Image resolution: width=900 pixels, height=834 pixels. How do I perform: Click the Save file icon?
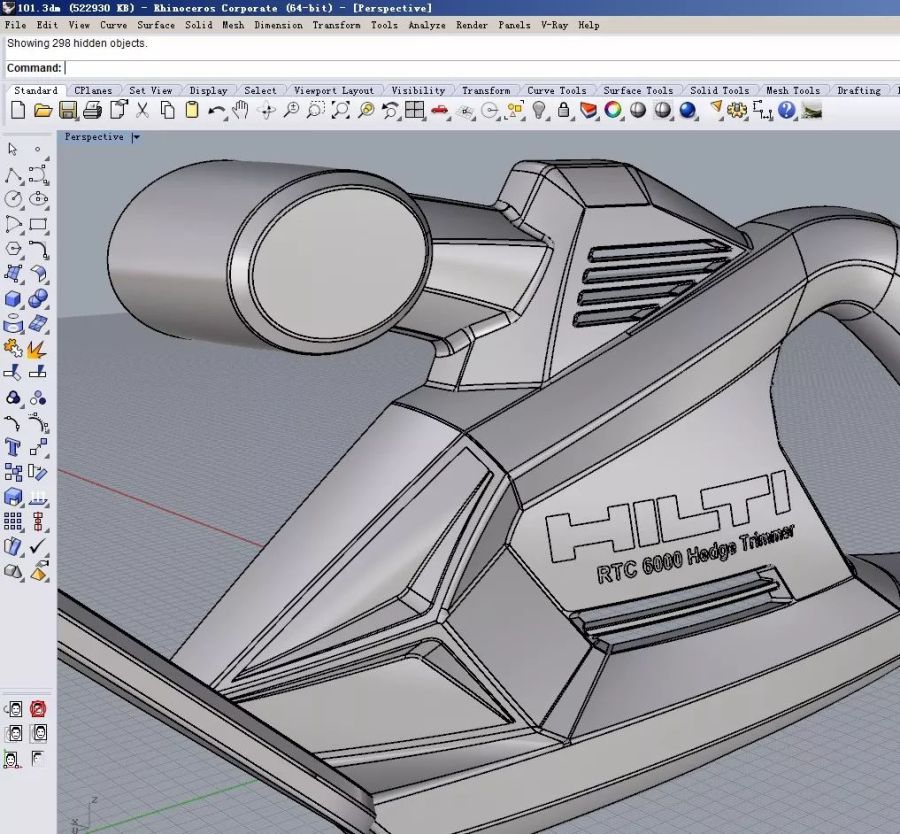click(68, 110)
